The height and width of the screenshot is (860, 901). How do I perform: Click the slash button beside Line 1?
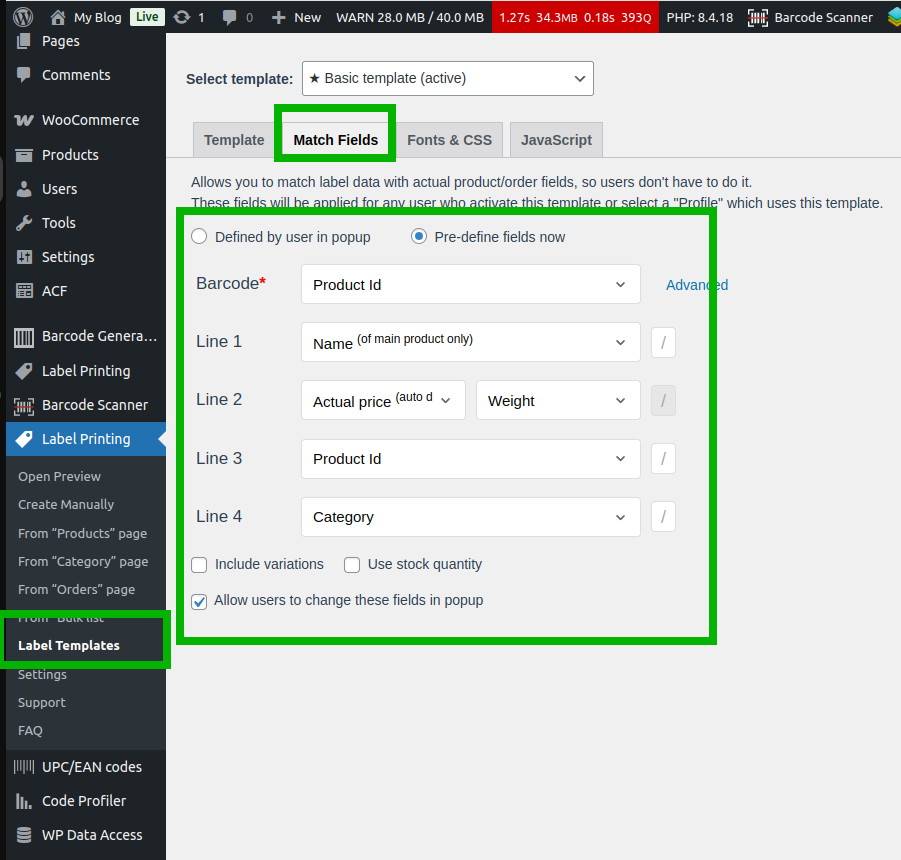click(x=663, y=343)
